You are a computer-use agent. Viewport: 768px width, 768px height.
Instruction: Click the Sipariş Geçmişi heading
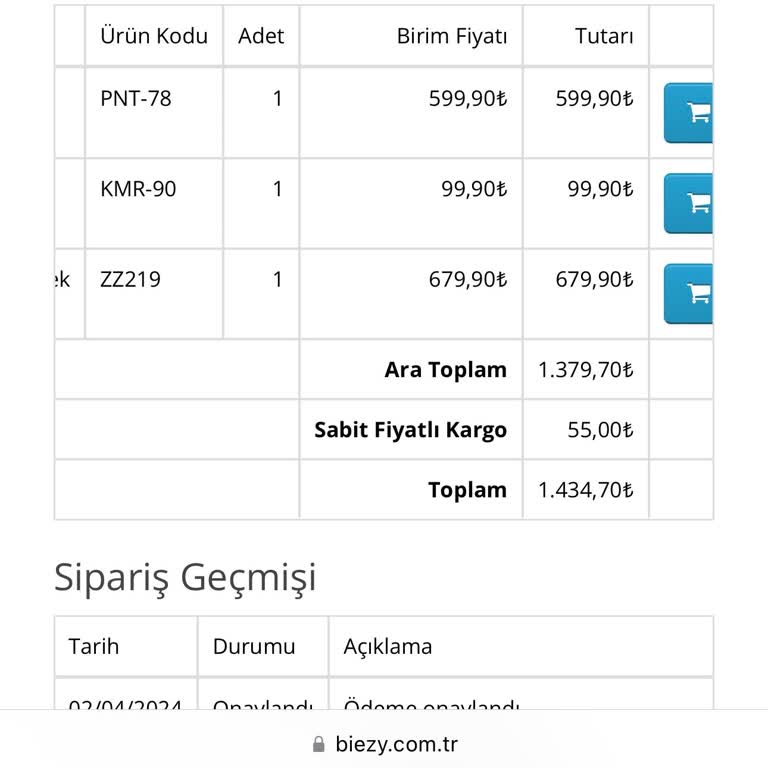click(185, 578)
